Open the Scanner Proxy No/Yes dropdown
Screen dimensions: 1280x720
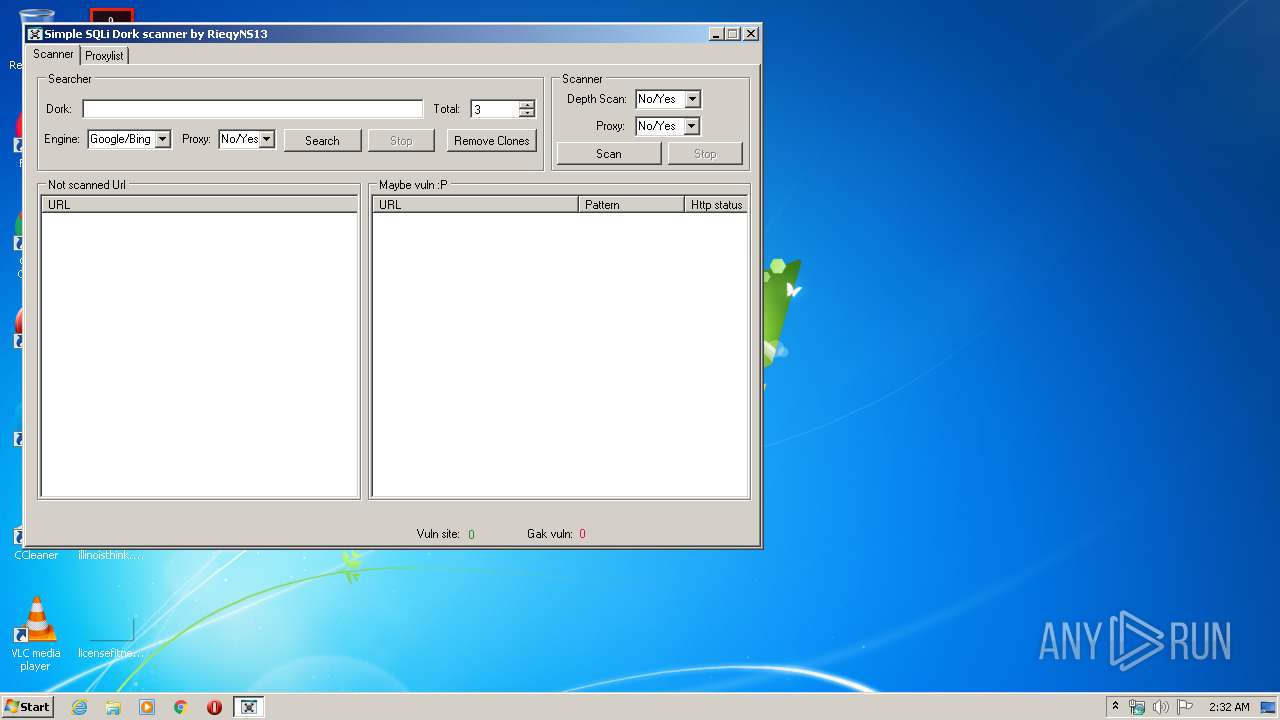click(x=692, y=126)
